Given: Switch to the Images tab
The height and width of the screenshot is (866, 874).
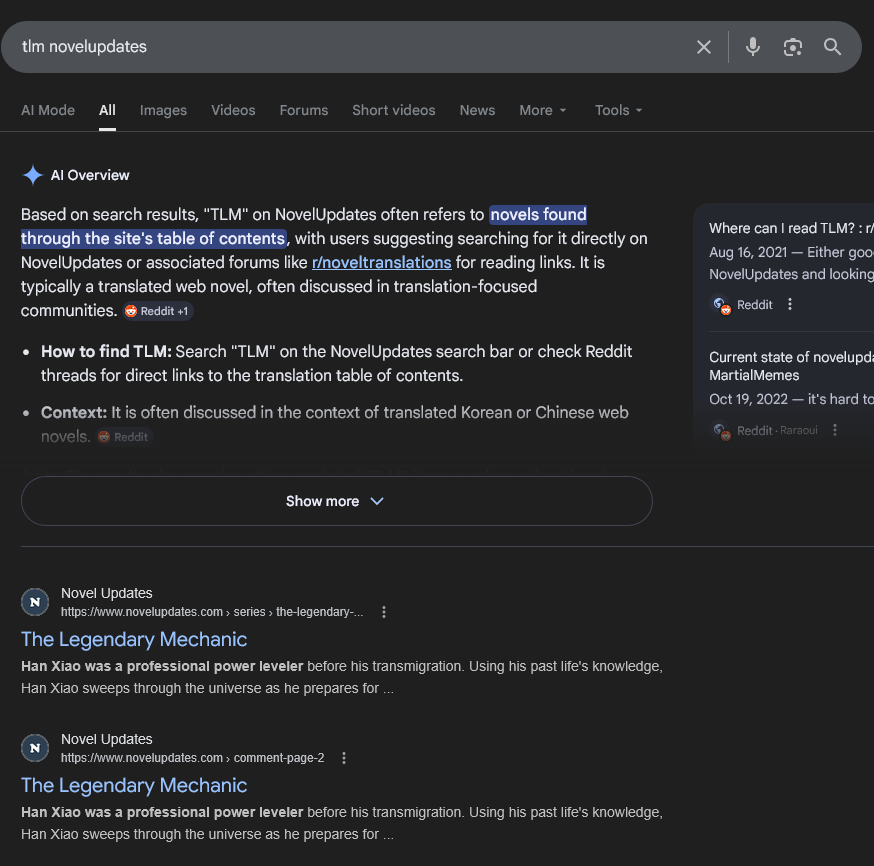Looking at the screenshot, I should (x=163, y=110).
